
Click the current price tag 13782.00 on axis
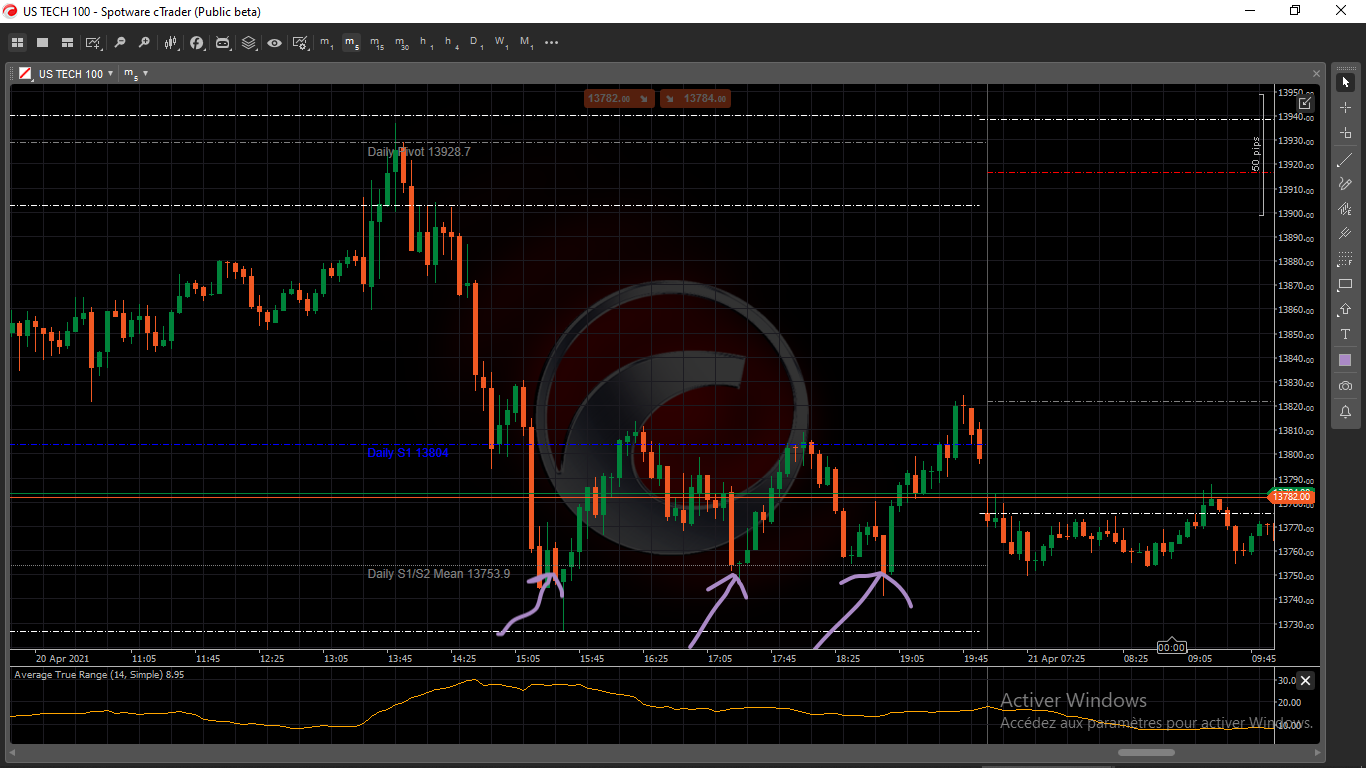click(1291, 496)
